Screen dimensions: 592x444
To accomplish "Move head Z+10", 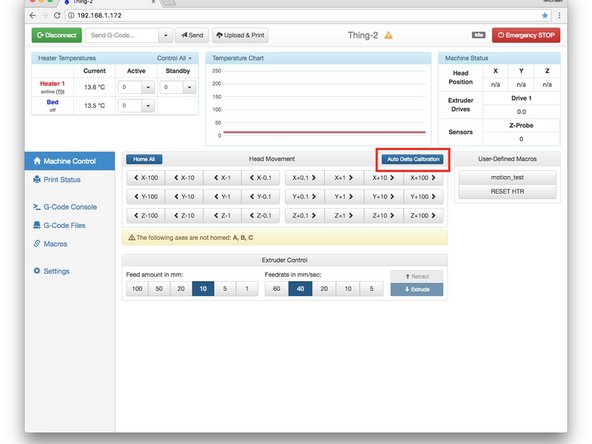I will point(384,216).
